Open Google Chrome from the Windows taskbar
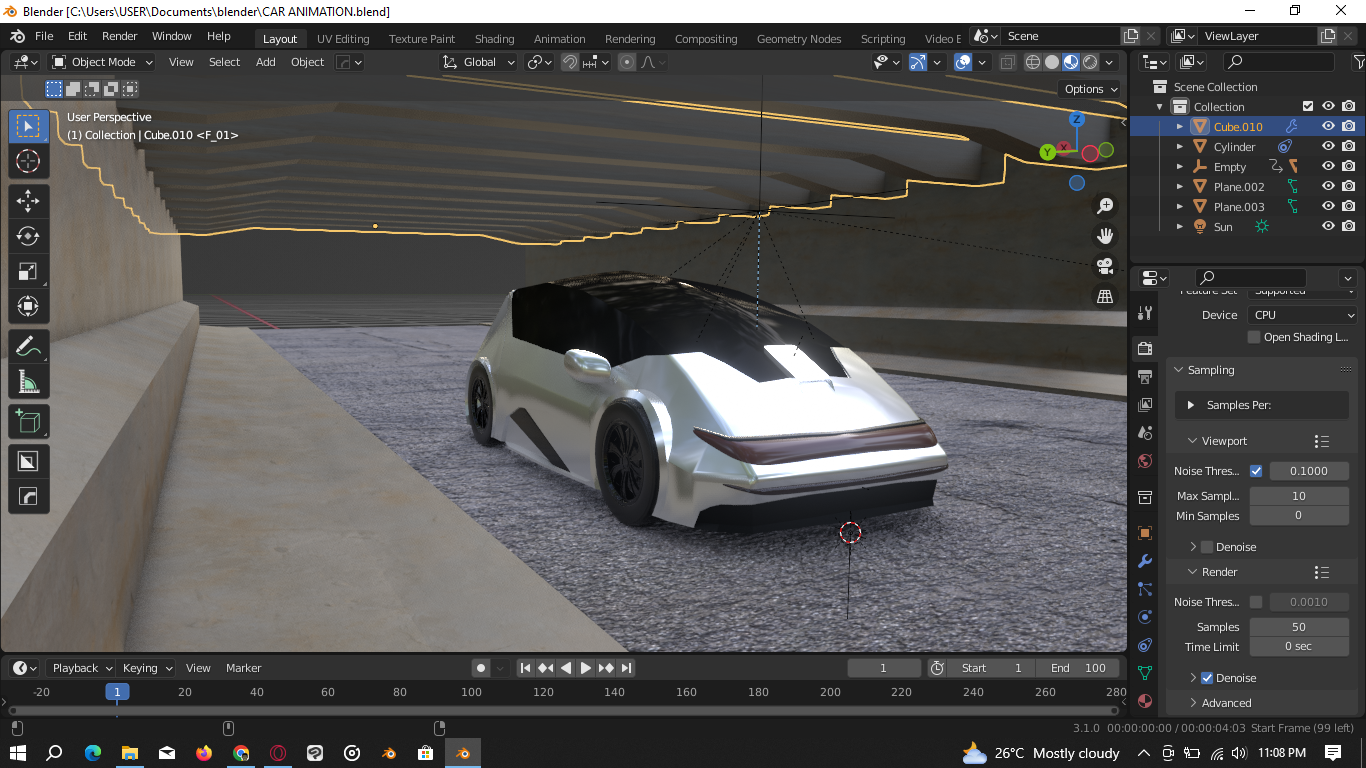This screenshot has height=768, width=1366. click(241, 753)
